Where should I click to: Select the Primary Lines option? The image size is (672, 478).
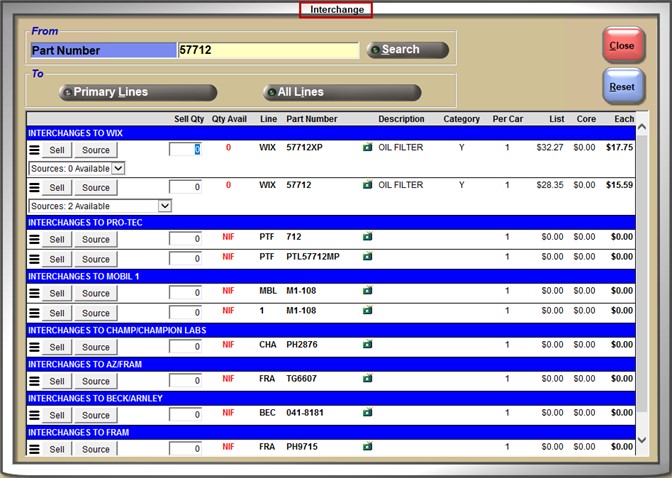[138, 92]
